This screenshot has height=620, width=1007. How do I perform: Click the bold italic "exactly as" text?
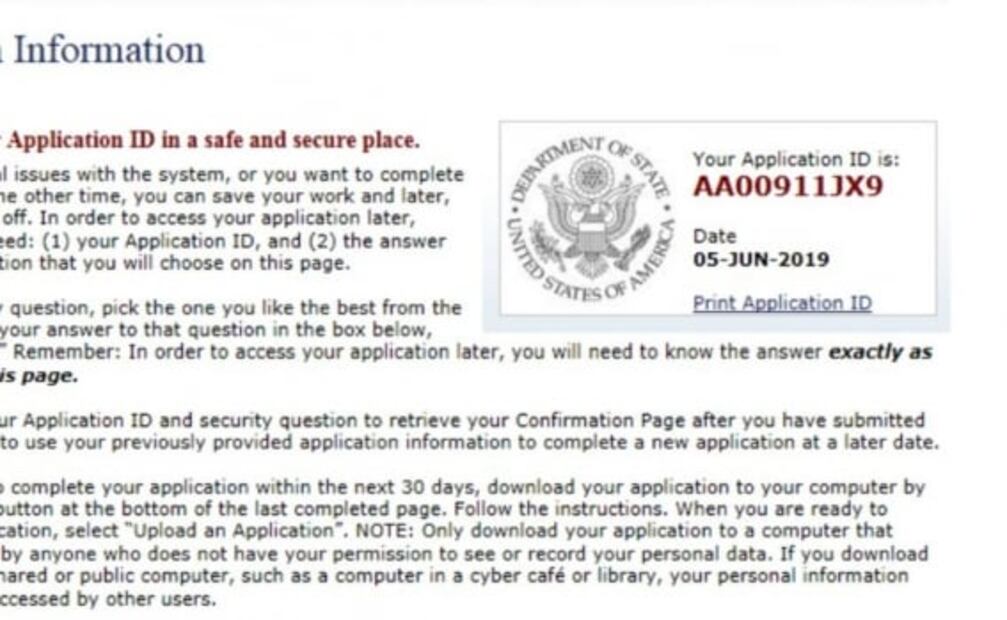tap(880, 352)
